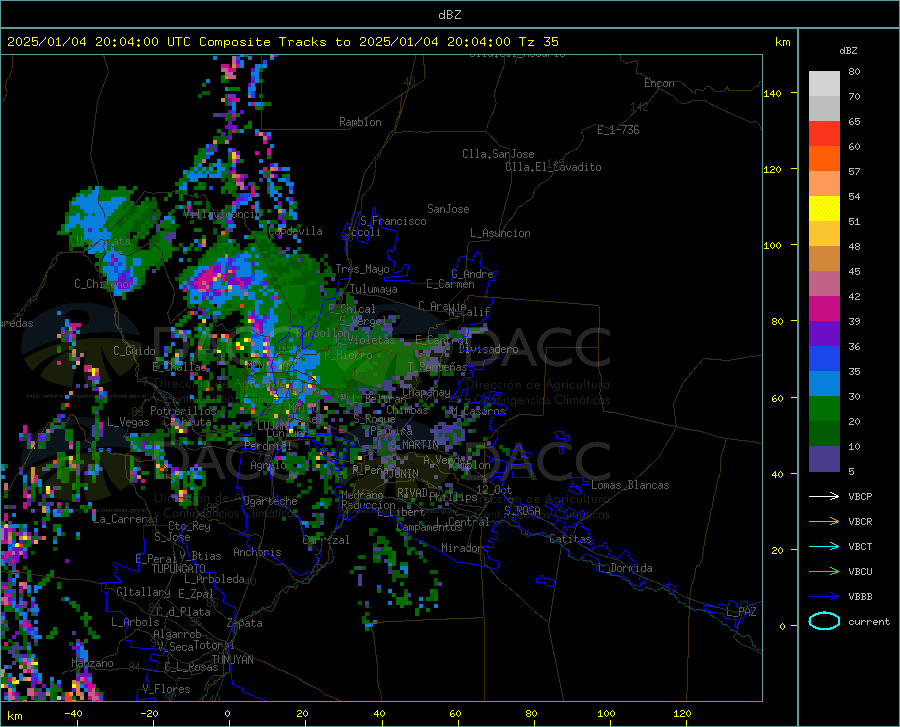This screenshot has height=727, width=900.
Task: Click the 'SanJose' place label
Action: click(x=448, y=209)
